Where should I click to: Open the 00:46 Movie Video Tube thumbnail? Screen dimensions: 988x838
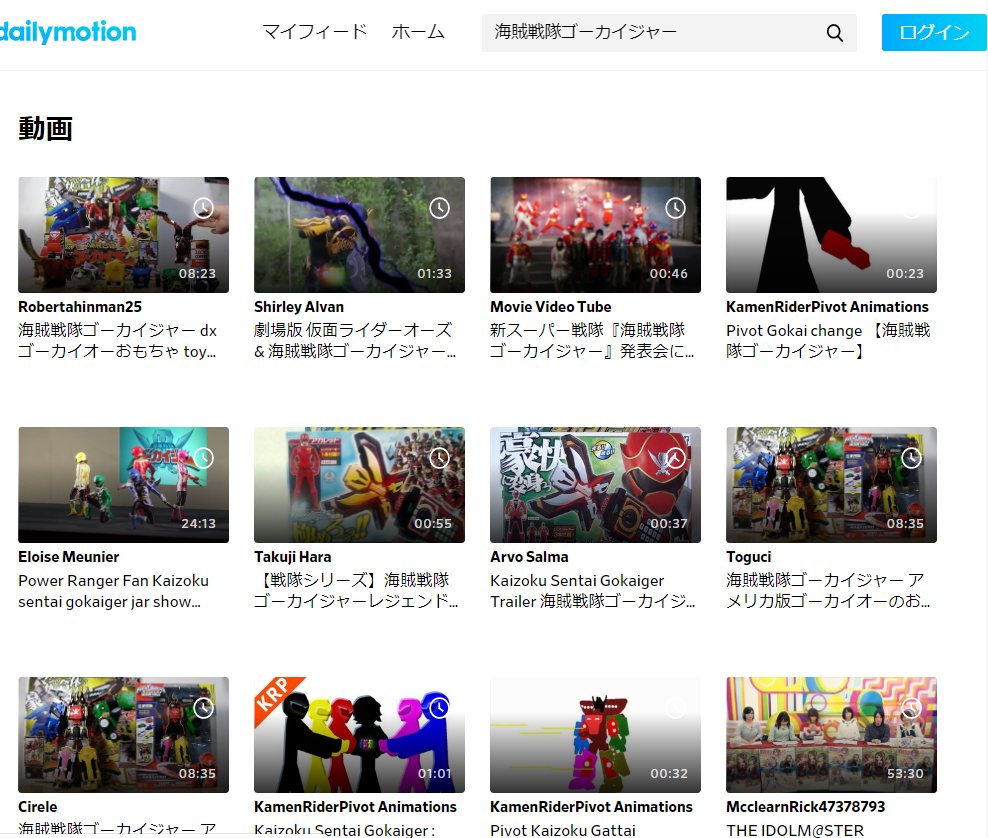pyautogui.click(x=595, y=234)
